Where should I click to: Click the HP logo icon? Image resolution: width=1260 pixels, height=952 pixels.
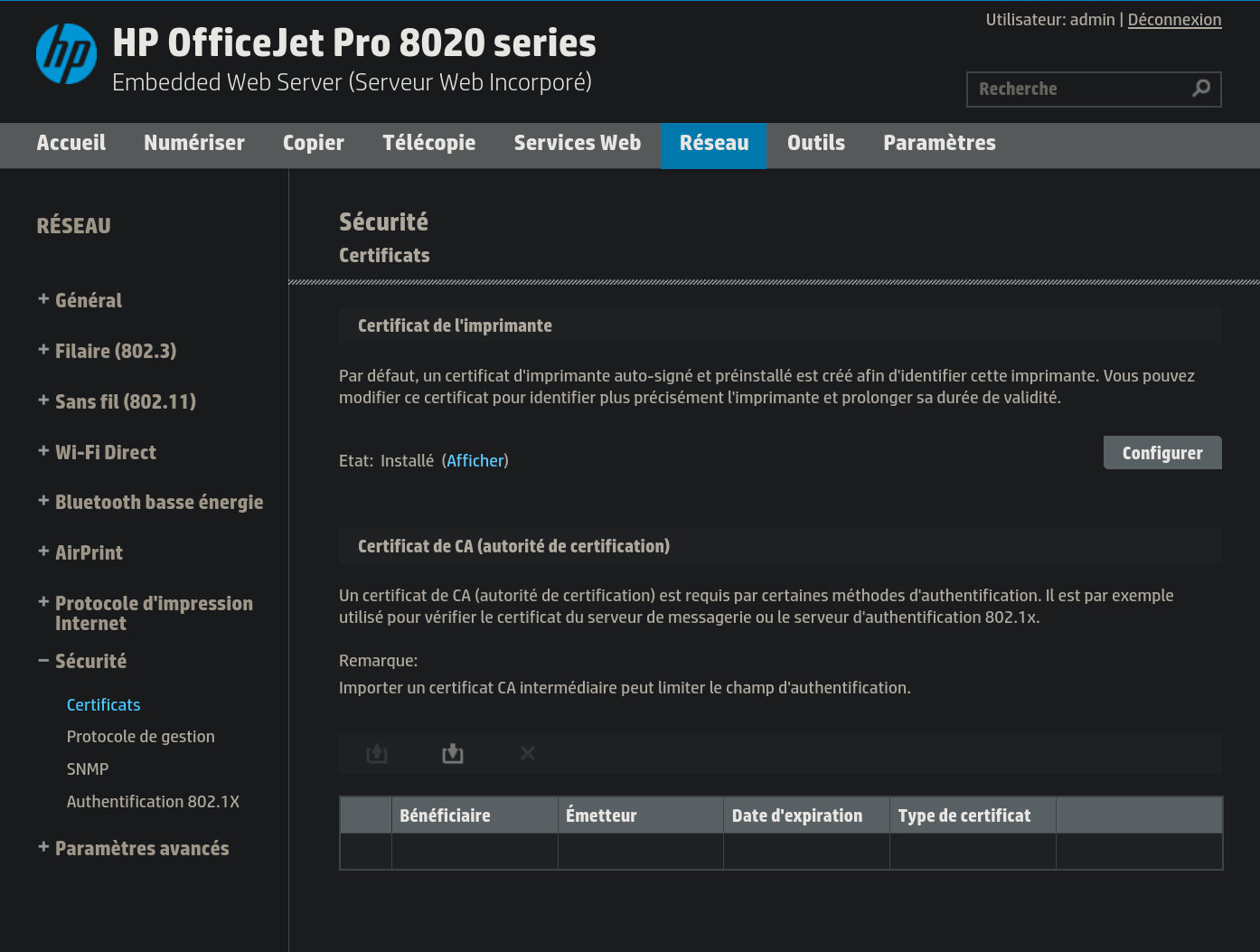pos(66,53)
